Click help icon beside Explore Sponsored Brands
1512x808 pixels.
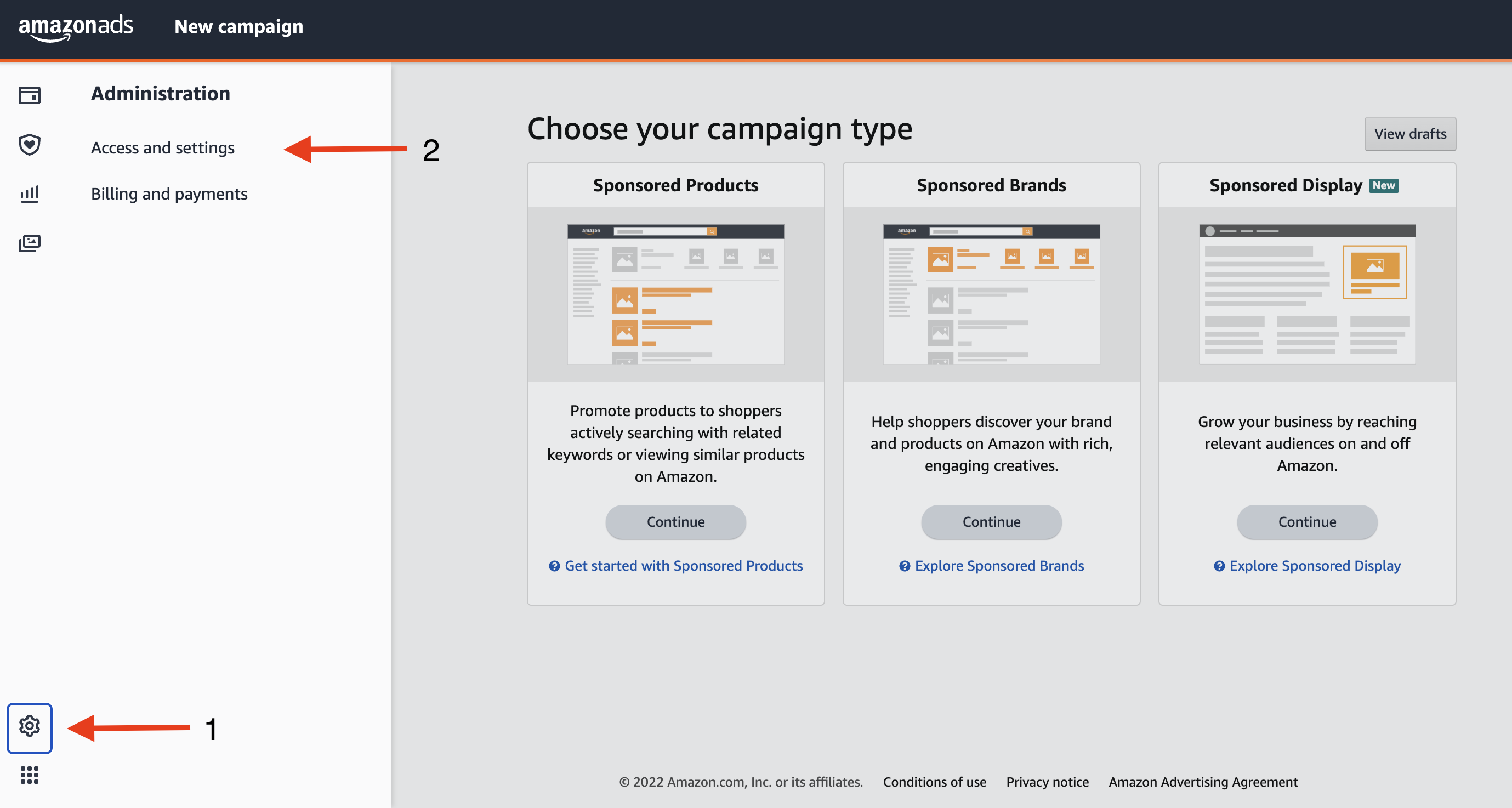(905, 566)
